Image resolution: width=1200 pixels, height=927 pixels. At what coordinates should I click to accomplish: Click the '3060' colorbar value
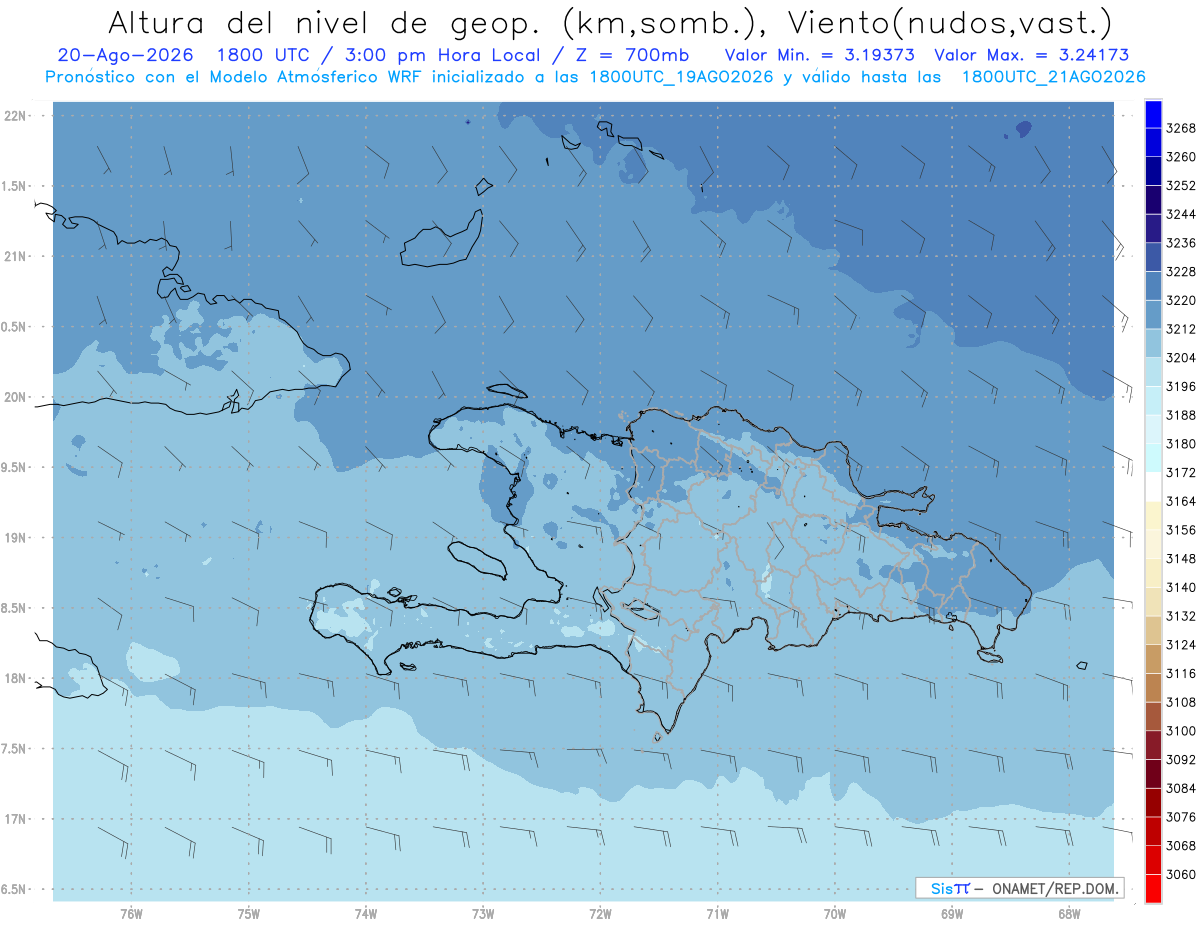coord(1181,874)
